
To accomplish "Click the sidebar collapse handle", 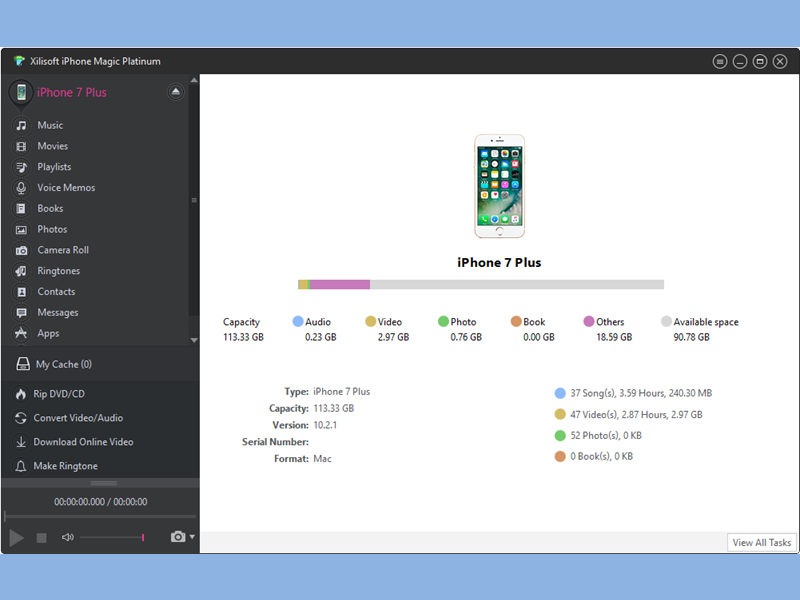I will point(194,200).
